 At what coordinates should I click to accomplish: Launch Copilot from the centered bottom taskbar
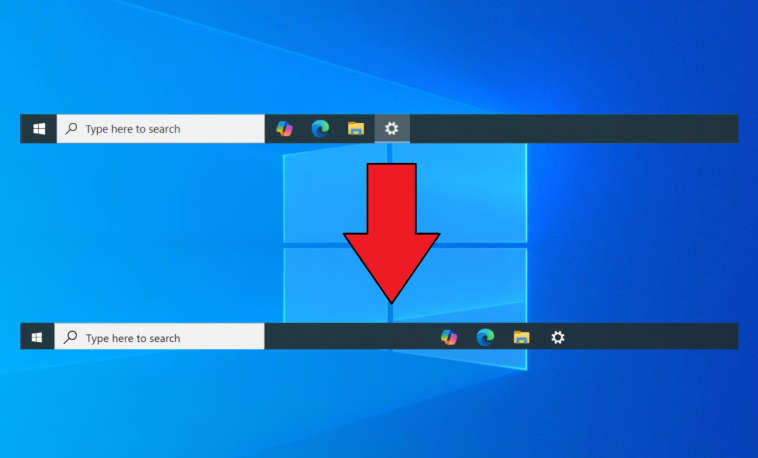[x=449, y=338]
